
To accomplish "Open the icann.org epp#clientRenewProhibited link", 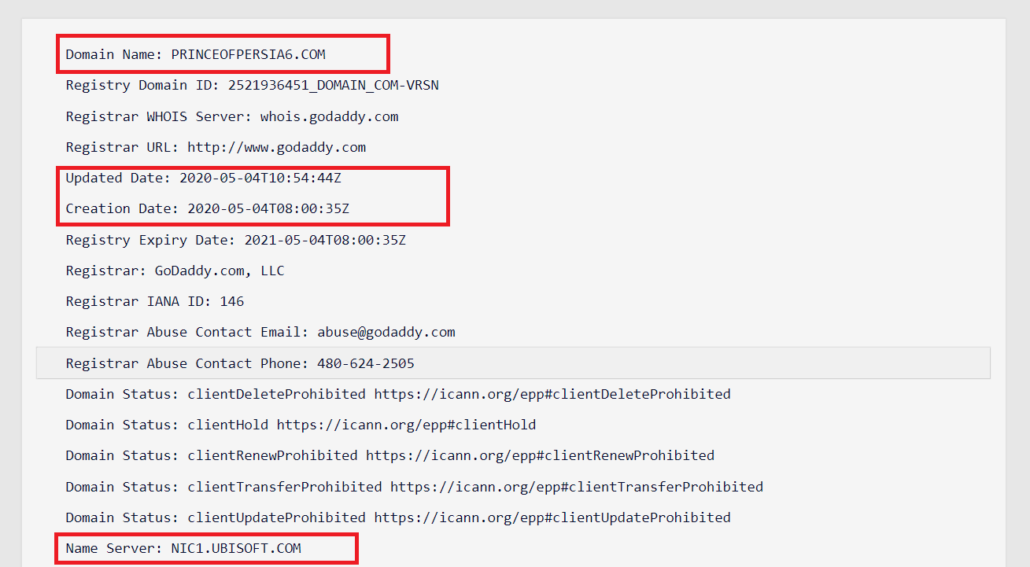I will (540, 455).
